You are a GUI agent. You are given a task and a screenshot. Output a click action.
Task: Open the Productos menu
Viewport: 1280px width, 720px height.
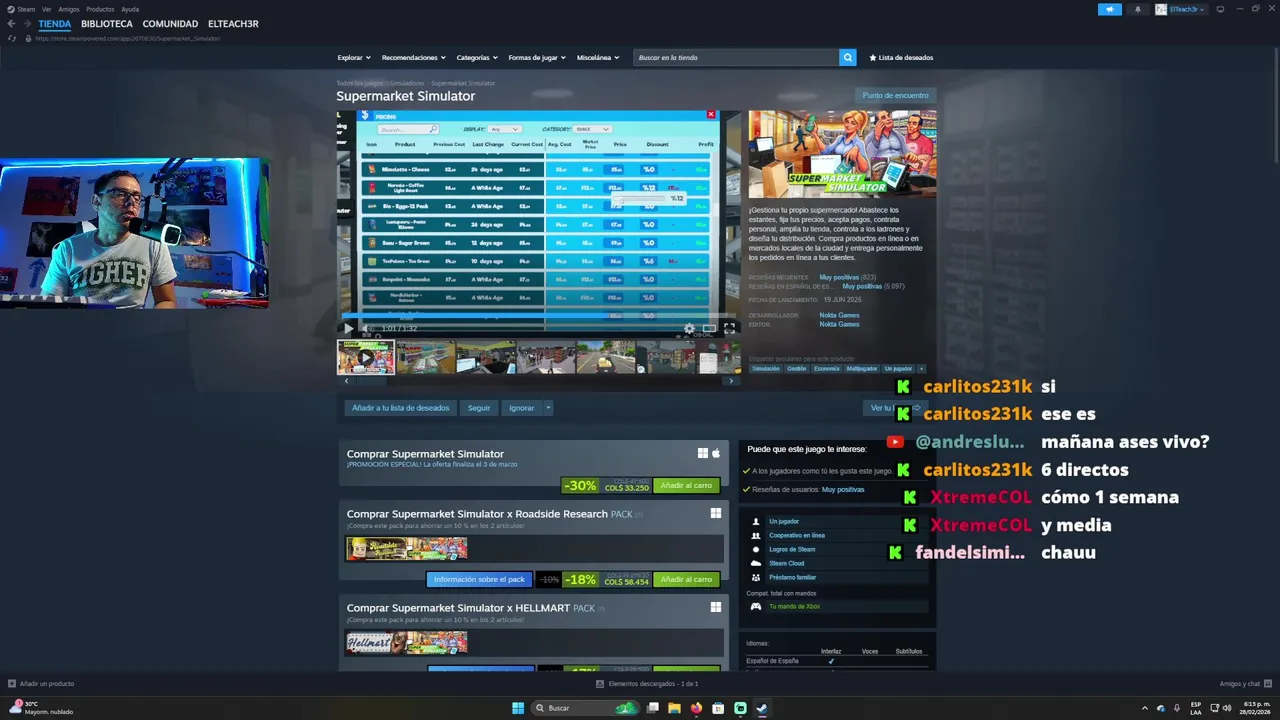100,9
